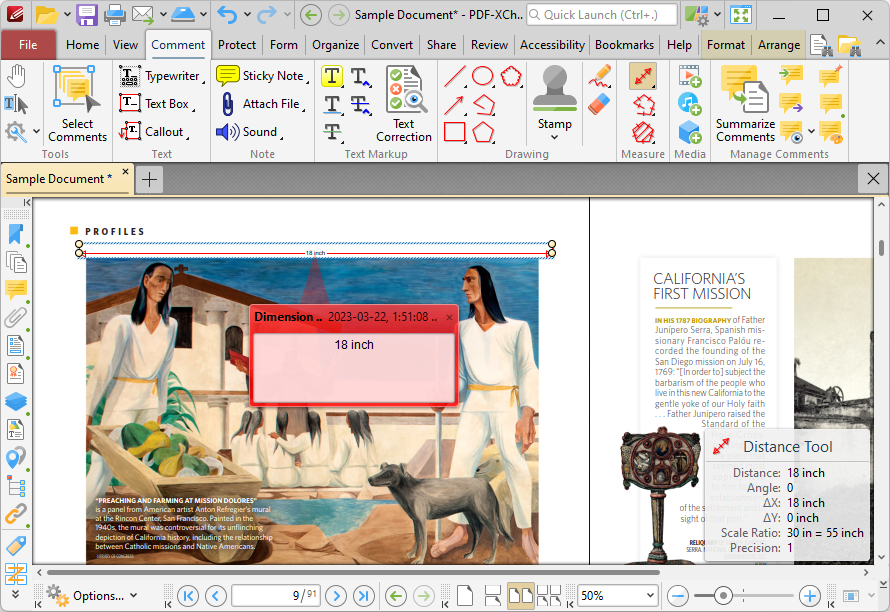Go to the last page
The width and height of the screenshot is (890, 612).
pos(363,596)
